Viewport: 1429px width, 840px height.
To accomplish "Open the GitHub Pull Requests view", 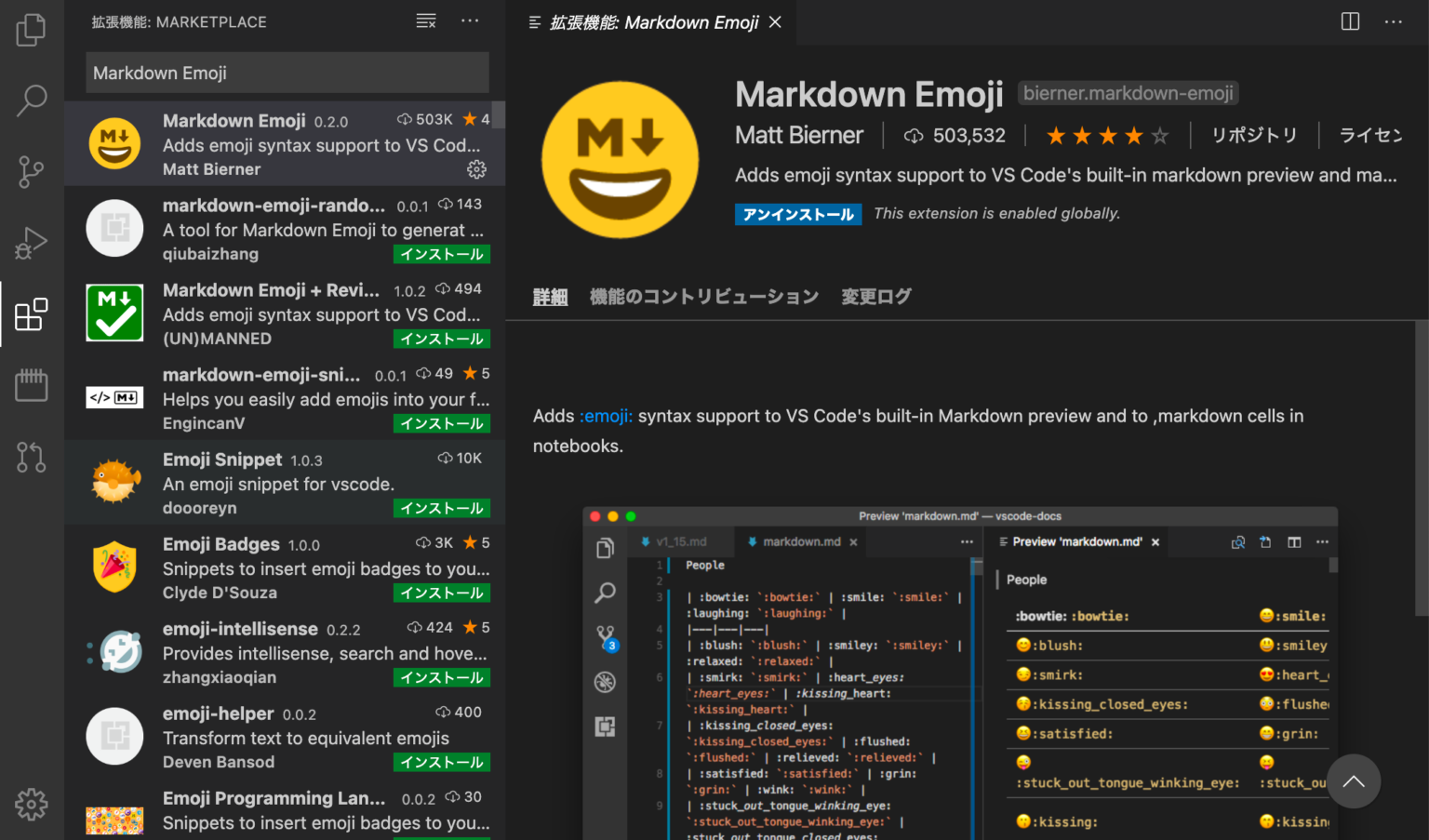I will point(31,457).
